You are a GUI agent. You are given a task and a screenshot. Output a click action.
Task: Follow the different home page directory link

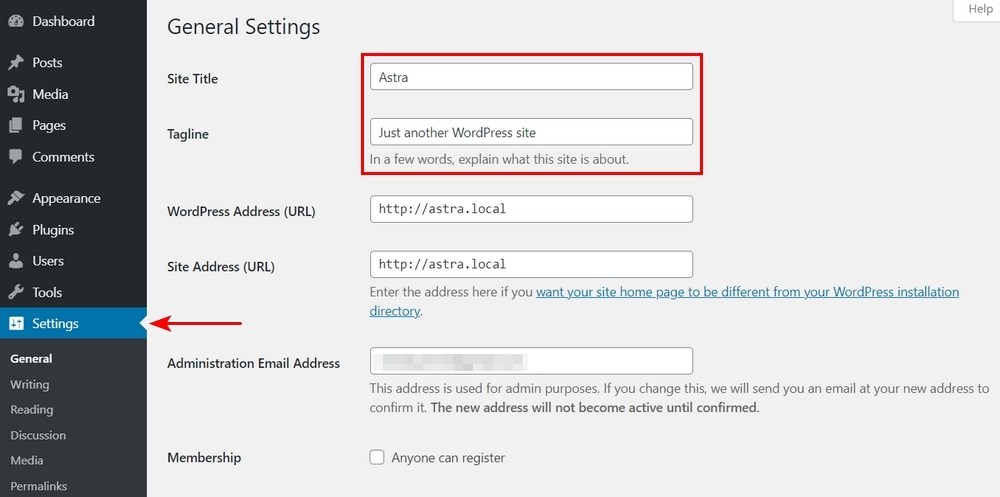tap(747, 292)
